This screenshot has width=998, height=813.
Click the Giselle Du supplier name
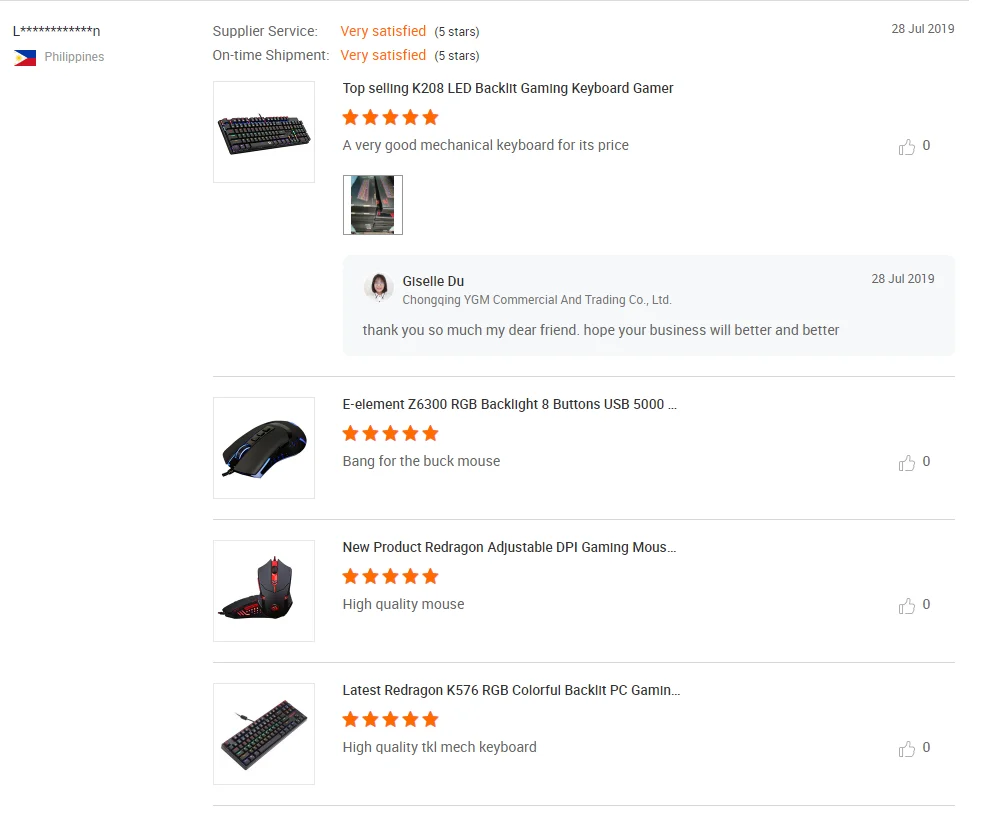coord(433,281)
